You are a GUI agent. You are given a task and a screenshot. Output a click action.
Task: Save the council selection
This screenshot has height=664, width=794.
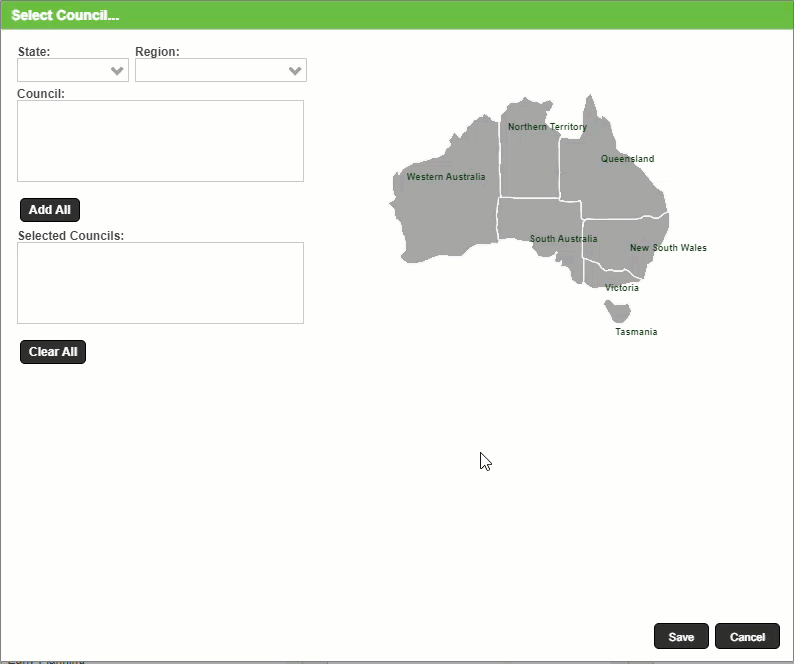pyautogui.click(x=681, y=636)
